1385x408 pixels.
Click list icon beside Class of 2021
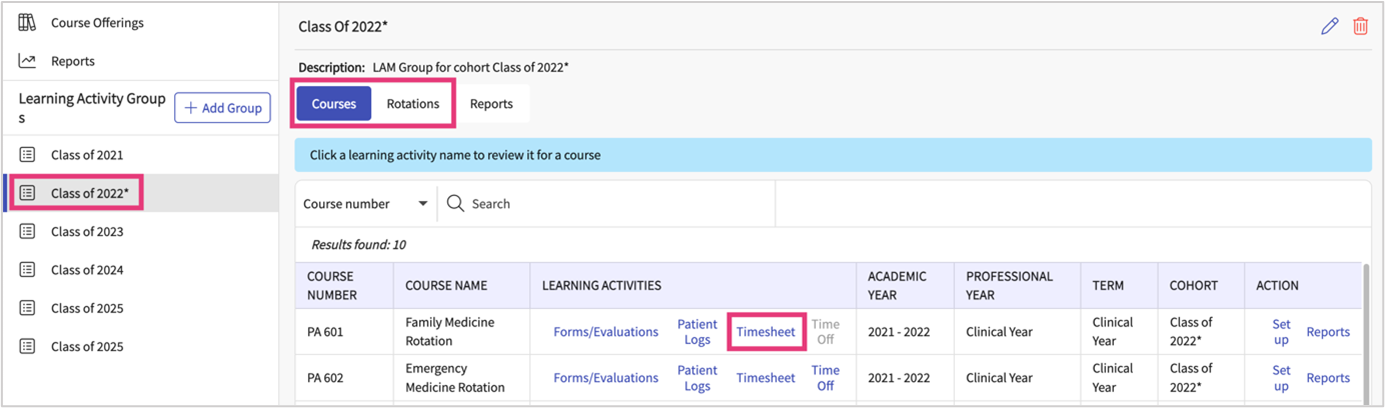[27, 155]
